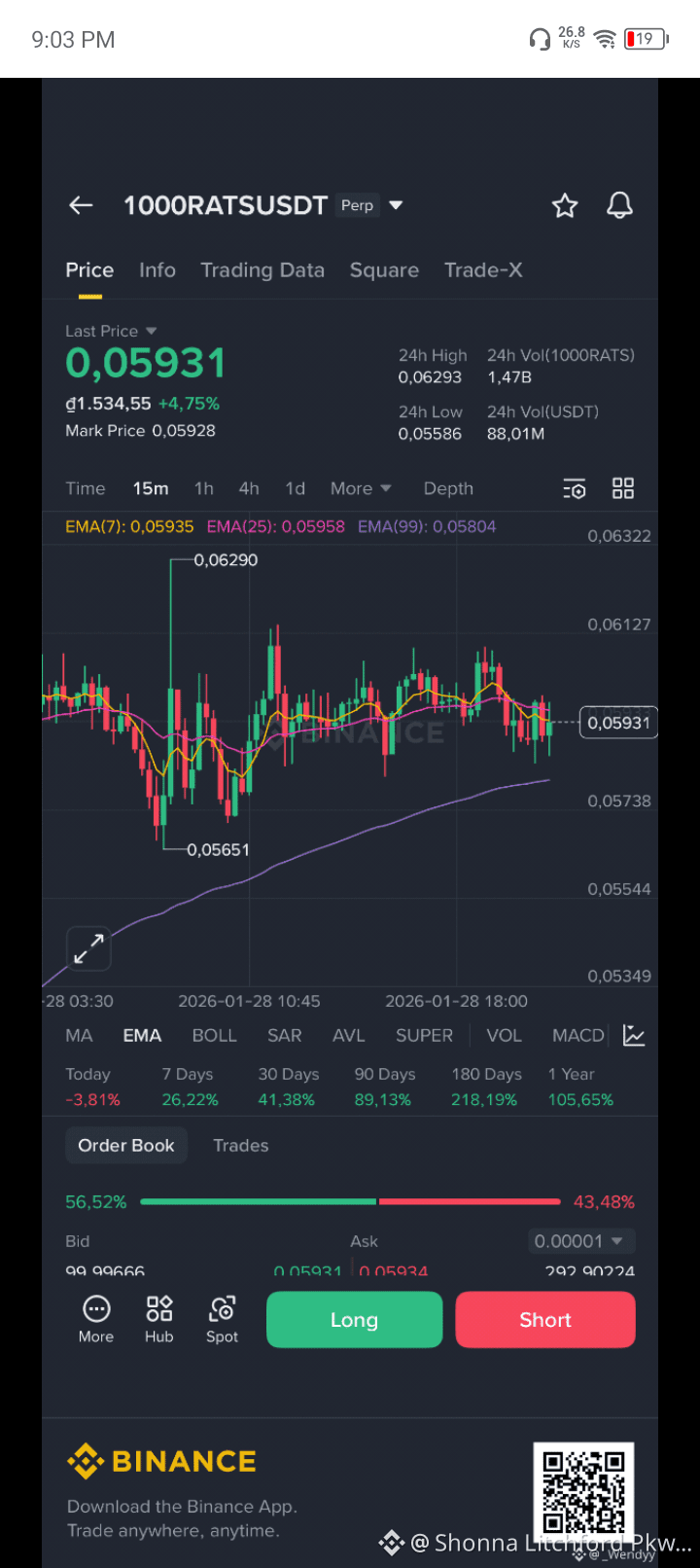This screenshot has width=700, height=1568.
Task: Tap the 24h High value 0,06293
Action: 431,377
